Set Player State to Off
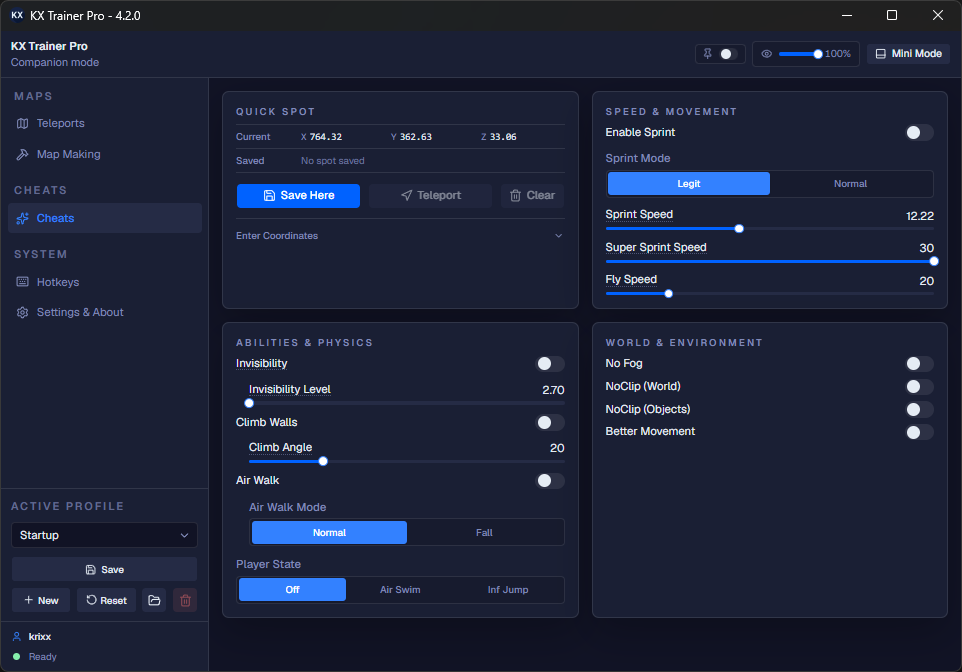The width and height of the screenshot is (962, 672). [x=293, y=590]
